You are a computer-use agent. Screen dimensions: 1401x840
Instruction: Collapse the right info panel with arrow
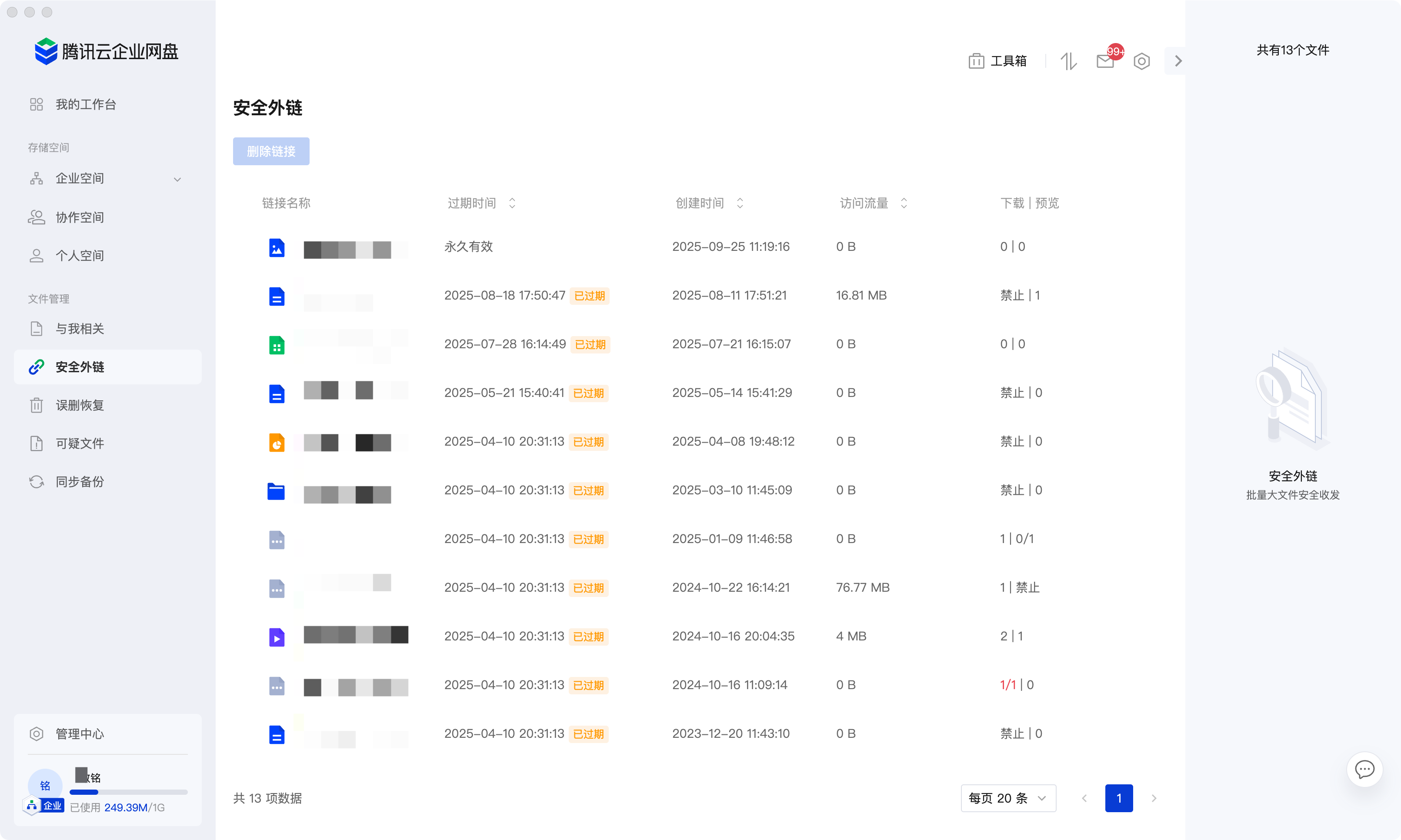click(1178, 61)
